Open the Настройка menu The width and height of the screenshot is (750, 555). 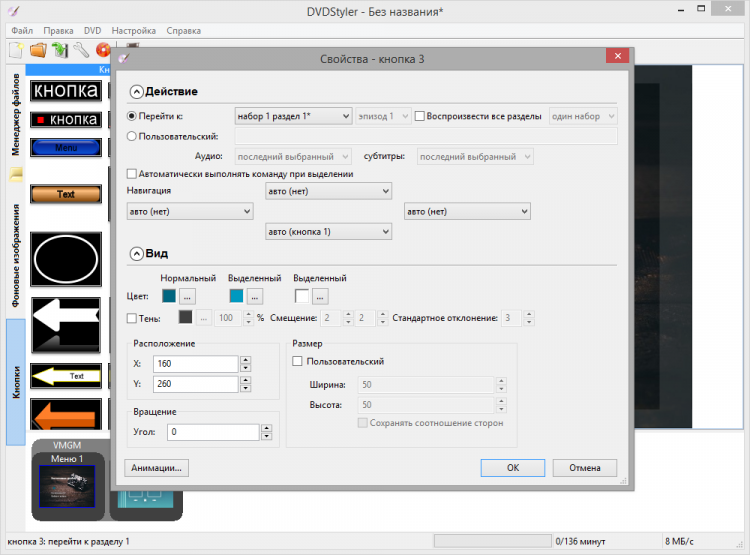click(133, 31)
